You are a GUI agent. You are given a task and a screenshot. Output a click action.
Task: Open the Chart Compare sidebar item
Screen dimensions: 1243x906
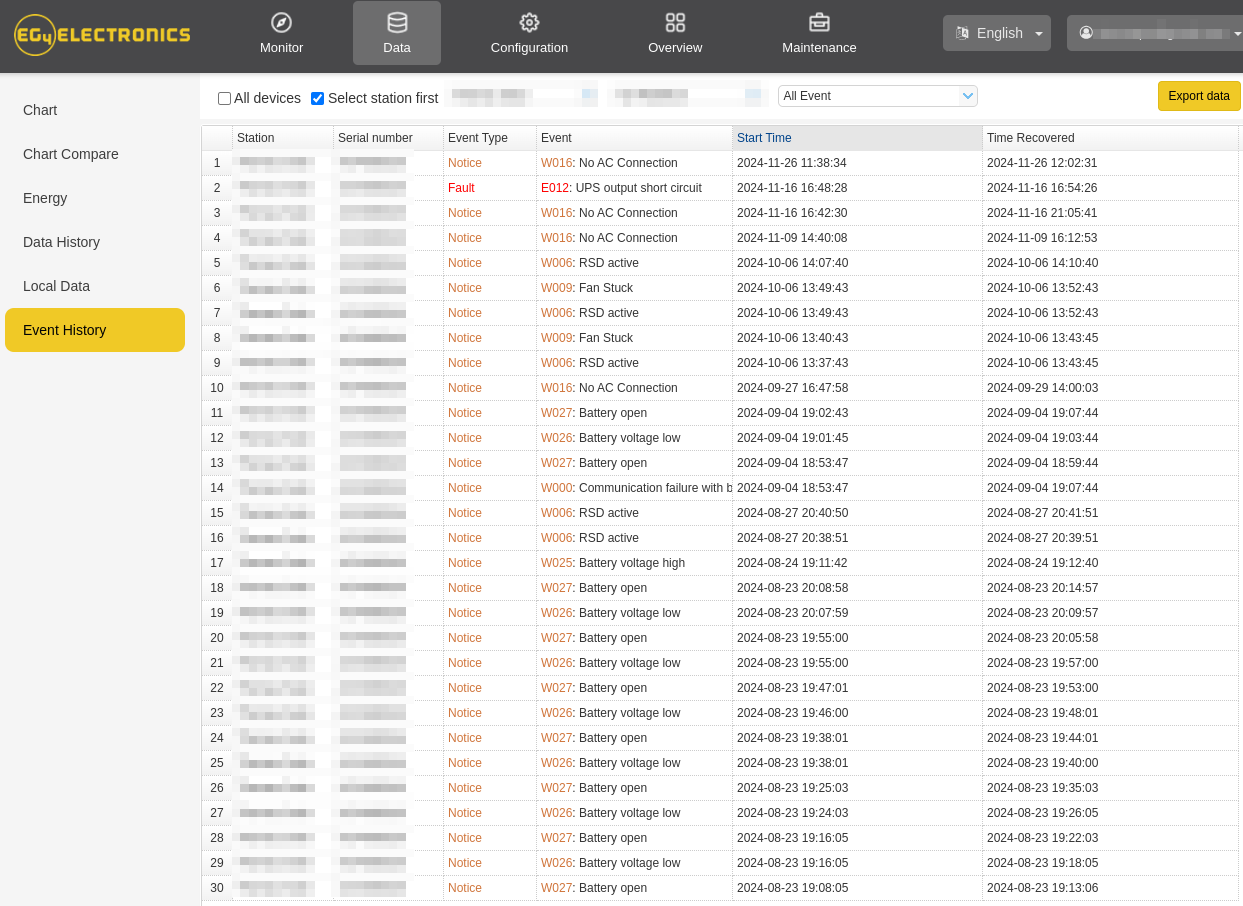click(x=71, y=154)
